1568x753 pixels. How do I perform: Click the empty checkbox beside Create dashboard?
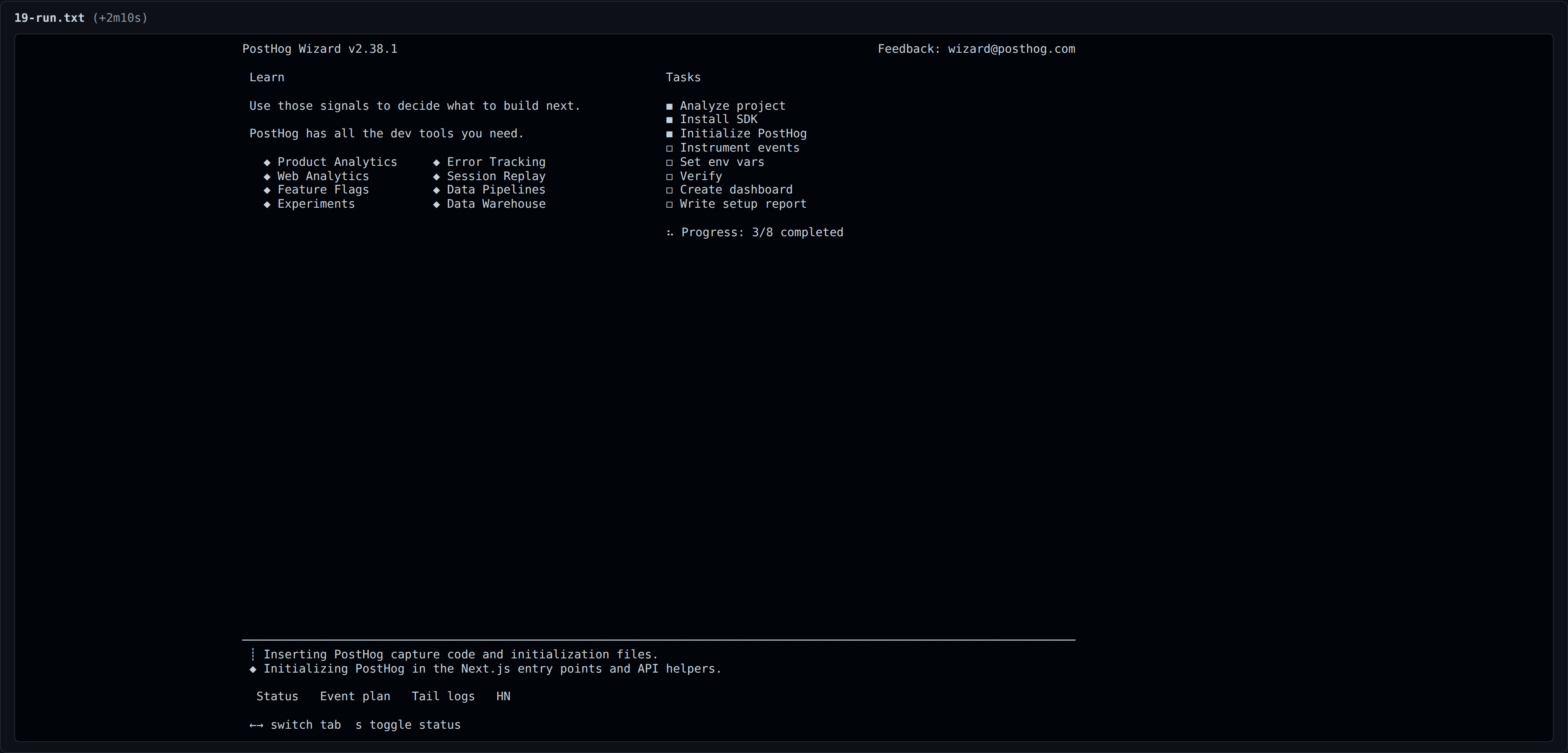[x=670, y=190]
